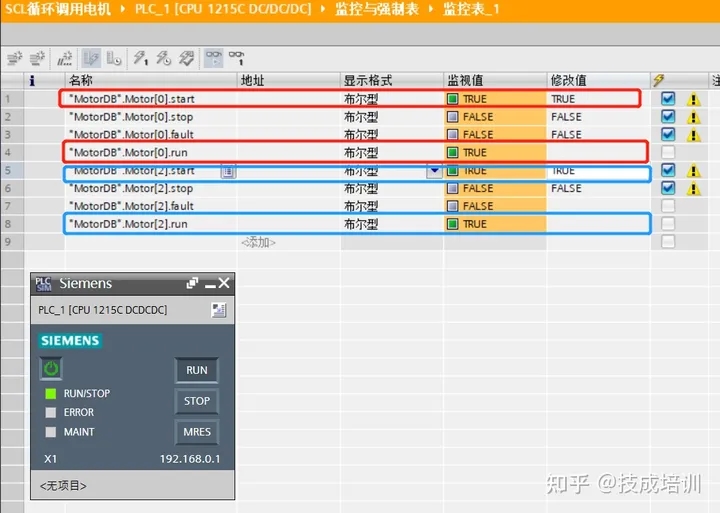Click the Add row toolbar icon
Viewport: 720px width, 513px height.
tap(37, 58)
